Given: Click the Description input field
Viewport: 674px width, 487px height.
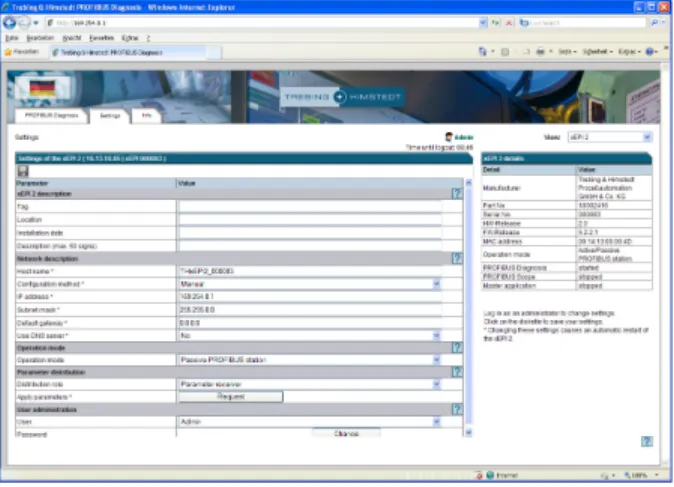Looking at the screenshot, I should point(310,246).
